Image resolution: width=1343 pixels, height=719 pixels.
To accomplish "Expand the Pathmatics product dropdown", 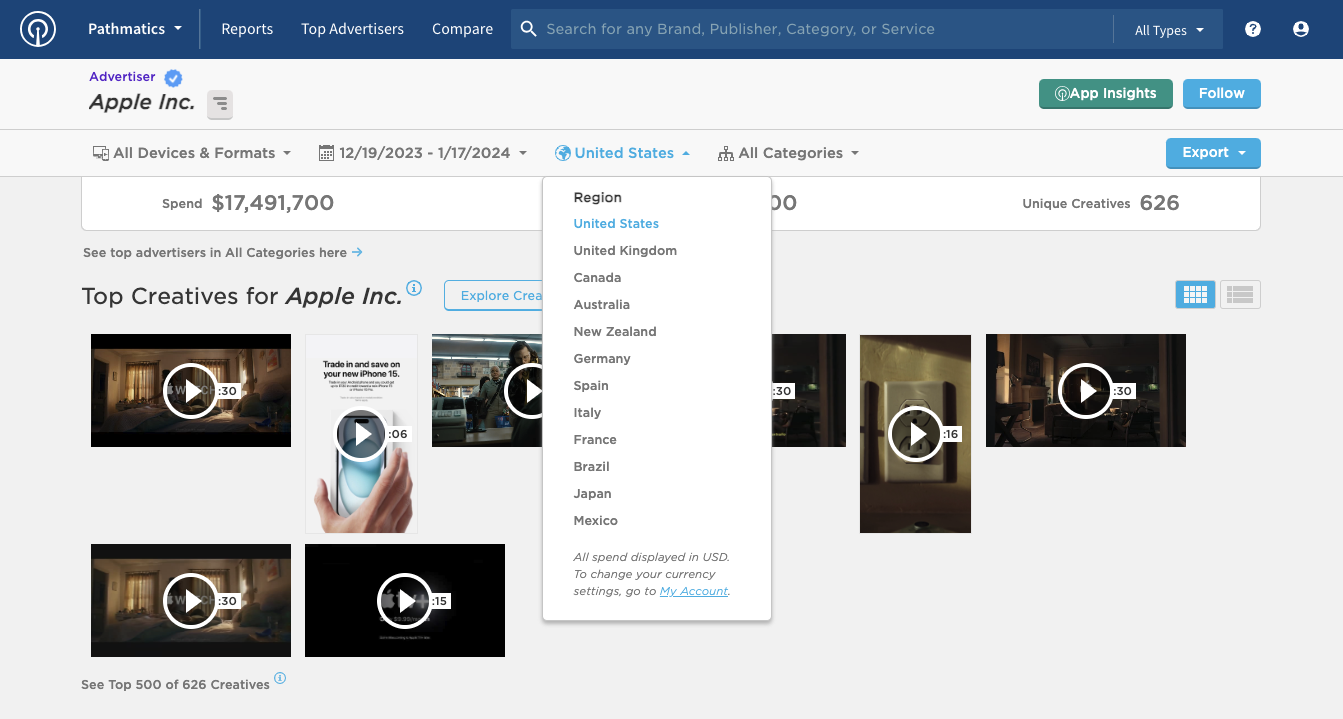I will (x=135, y=29).
